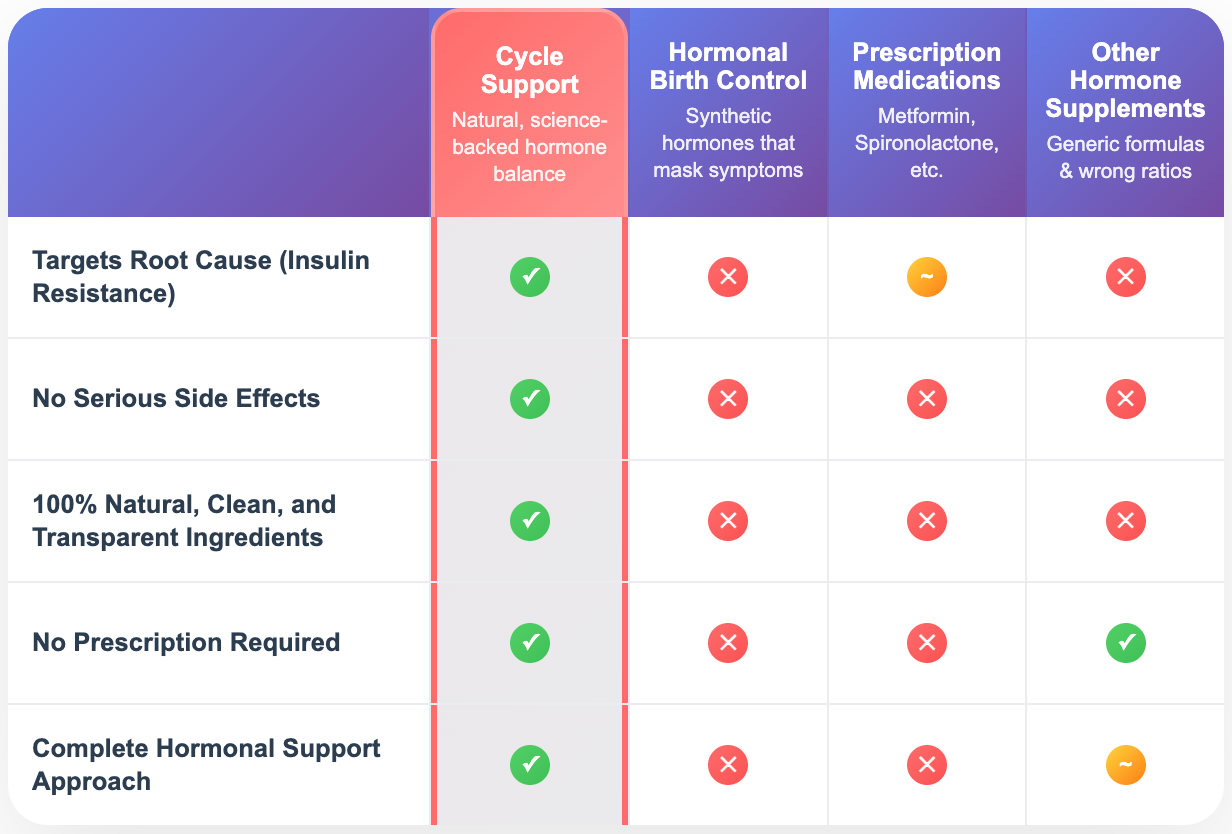Click Cycle Support's green check for Complete Hormonal Support
The width and height of the screenshot is (1232, 834).
(529, 765)
